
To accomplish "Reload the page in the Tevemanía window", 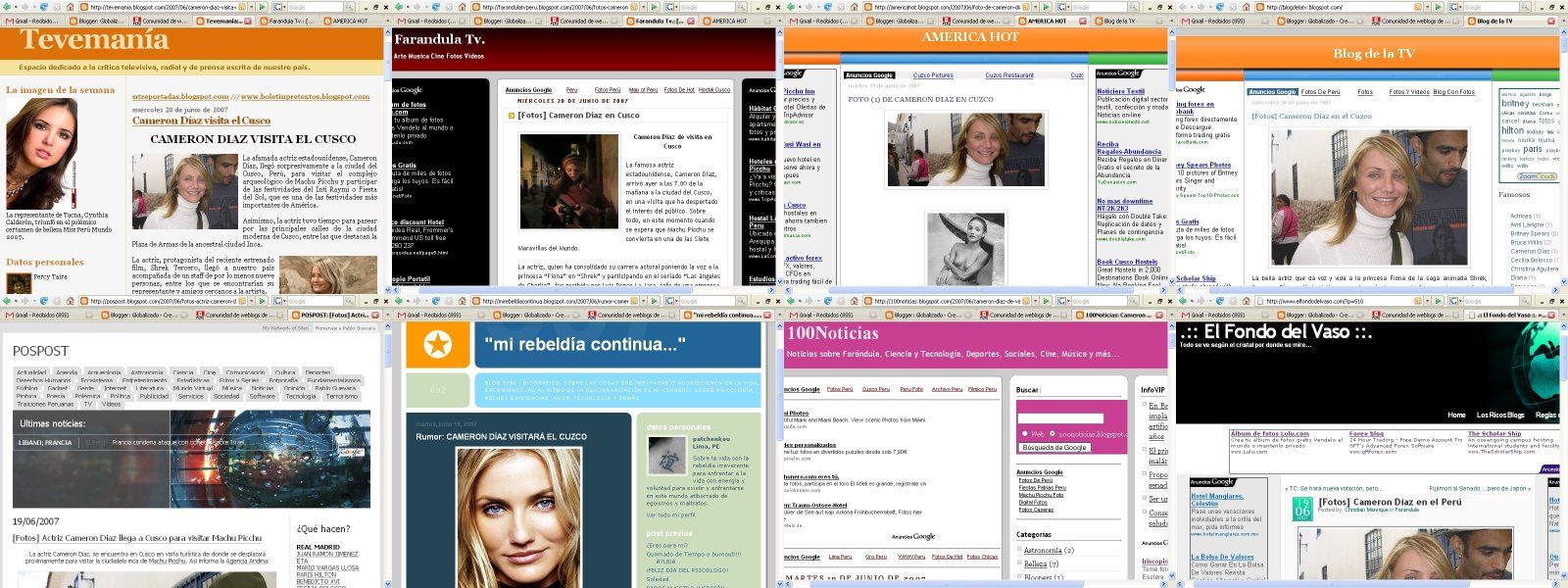I will click(x=44, y=7).
